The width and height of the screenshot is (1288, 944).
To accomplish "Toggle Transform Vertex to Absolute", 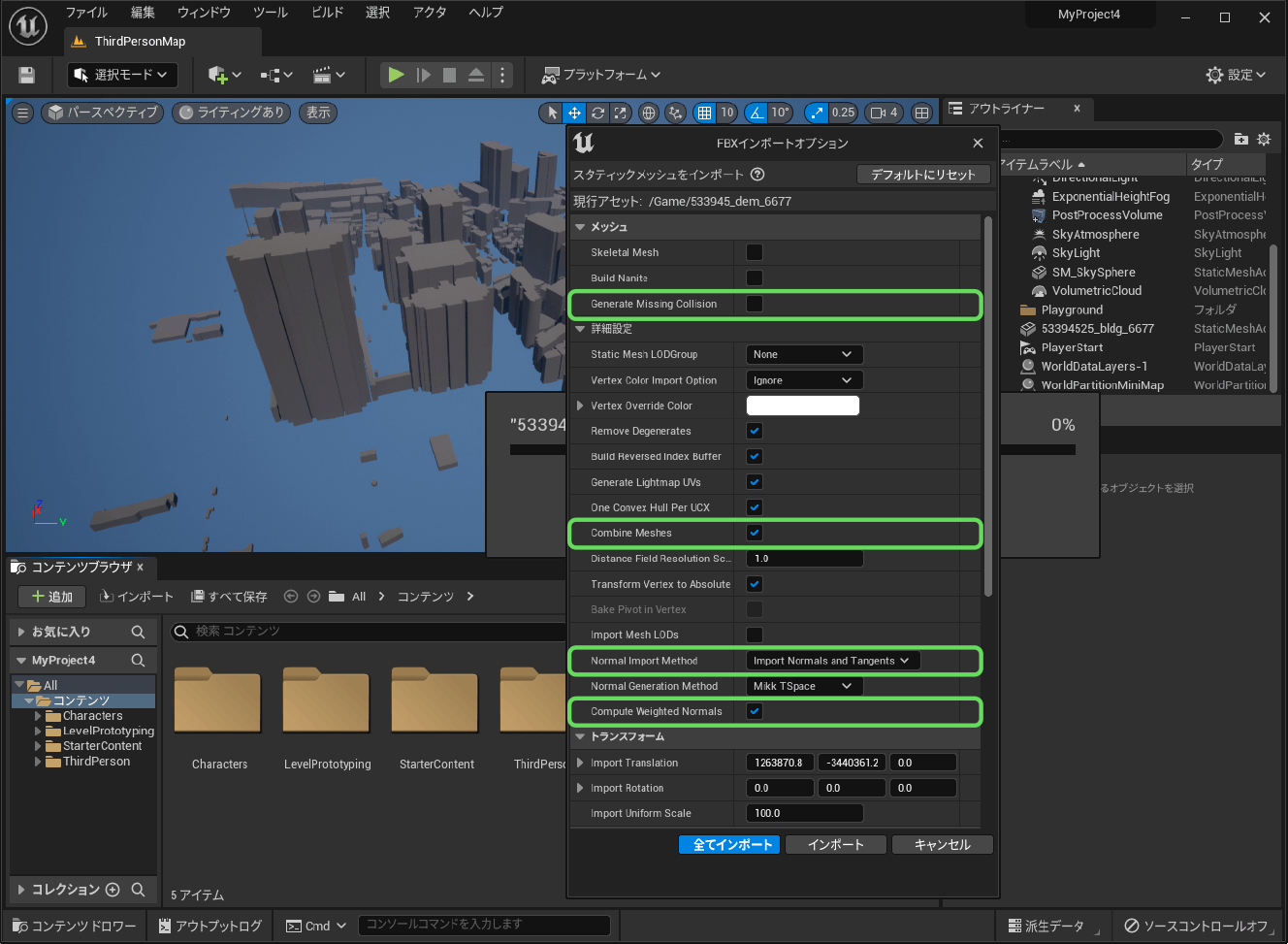I will click(755, 584).
